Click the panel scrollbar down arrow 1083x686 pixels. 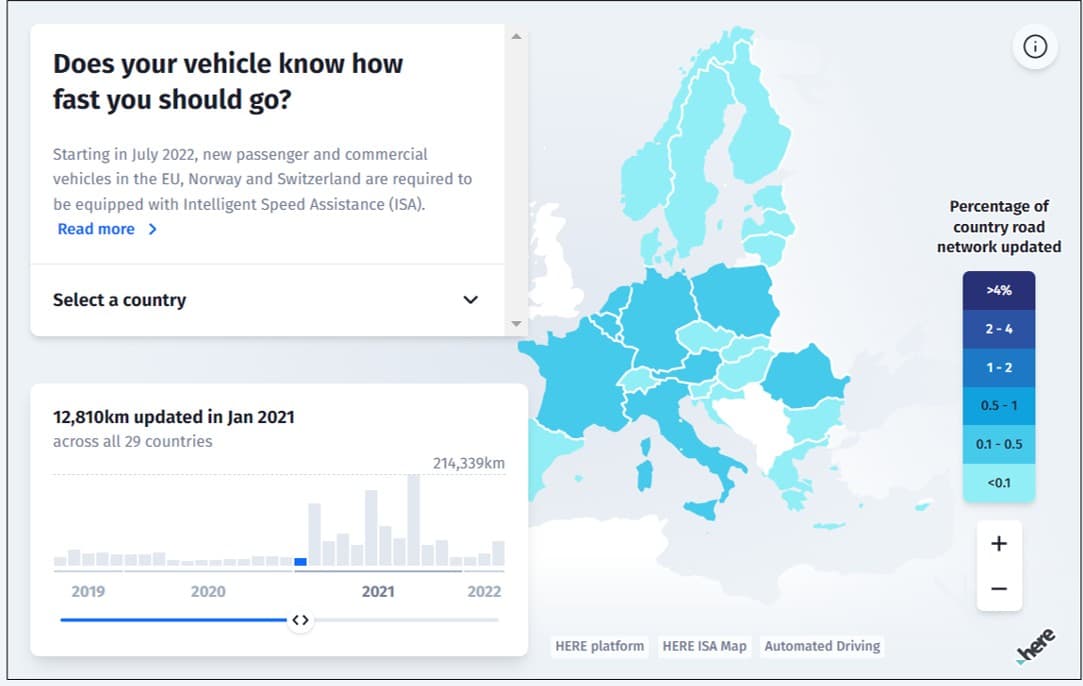[x=516, y=323]
